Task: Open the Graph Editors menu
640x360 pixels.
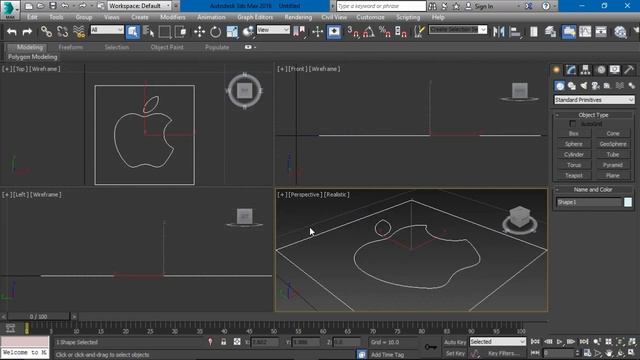Action: pyautogui.click(x=255, y=17)
